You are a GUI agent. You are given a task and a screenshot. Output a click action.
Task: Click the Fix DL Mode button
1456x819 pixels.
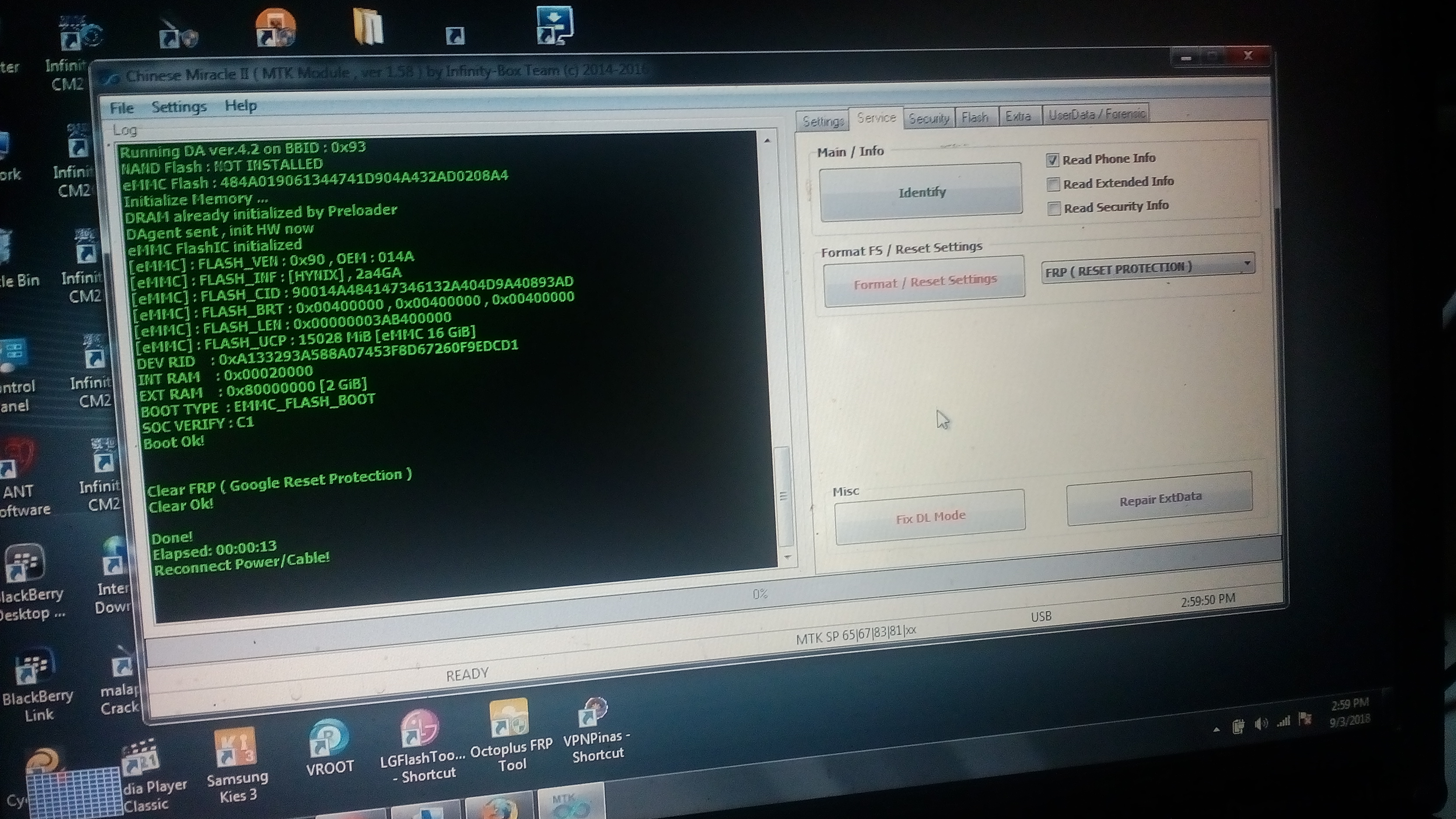click(x=931, y=517)
